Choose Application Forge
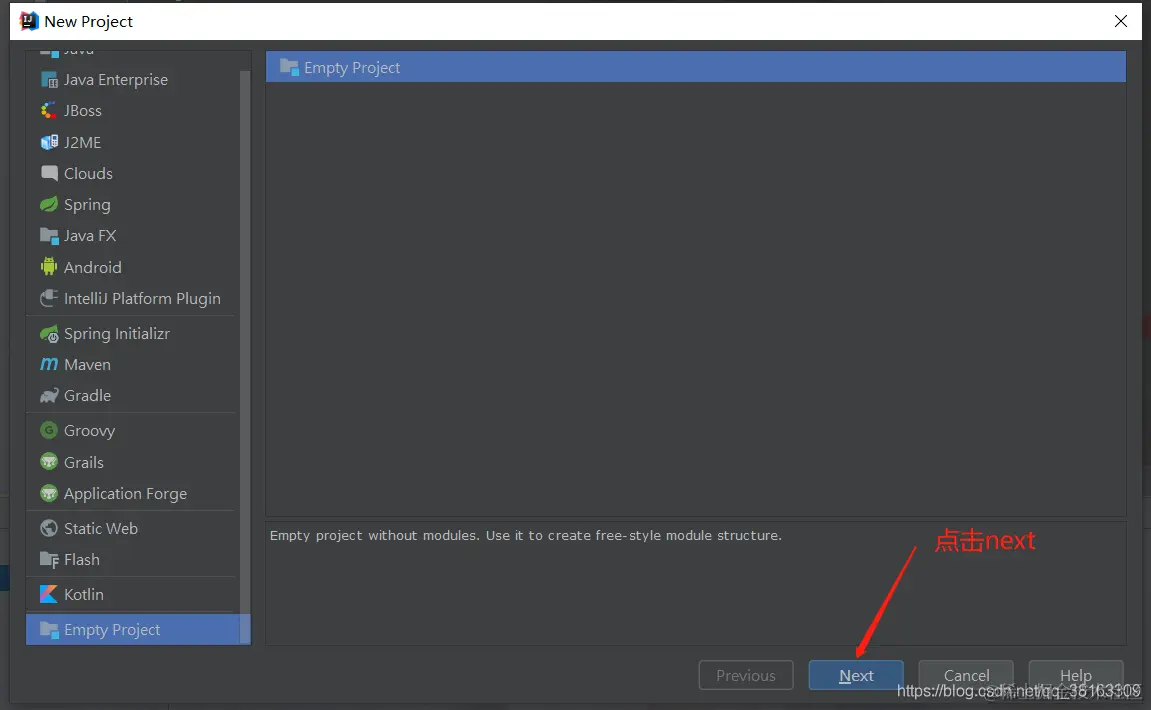Screen dimensions: 1151x710 point(132,493)
